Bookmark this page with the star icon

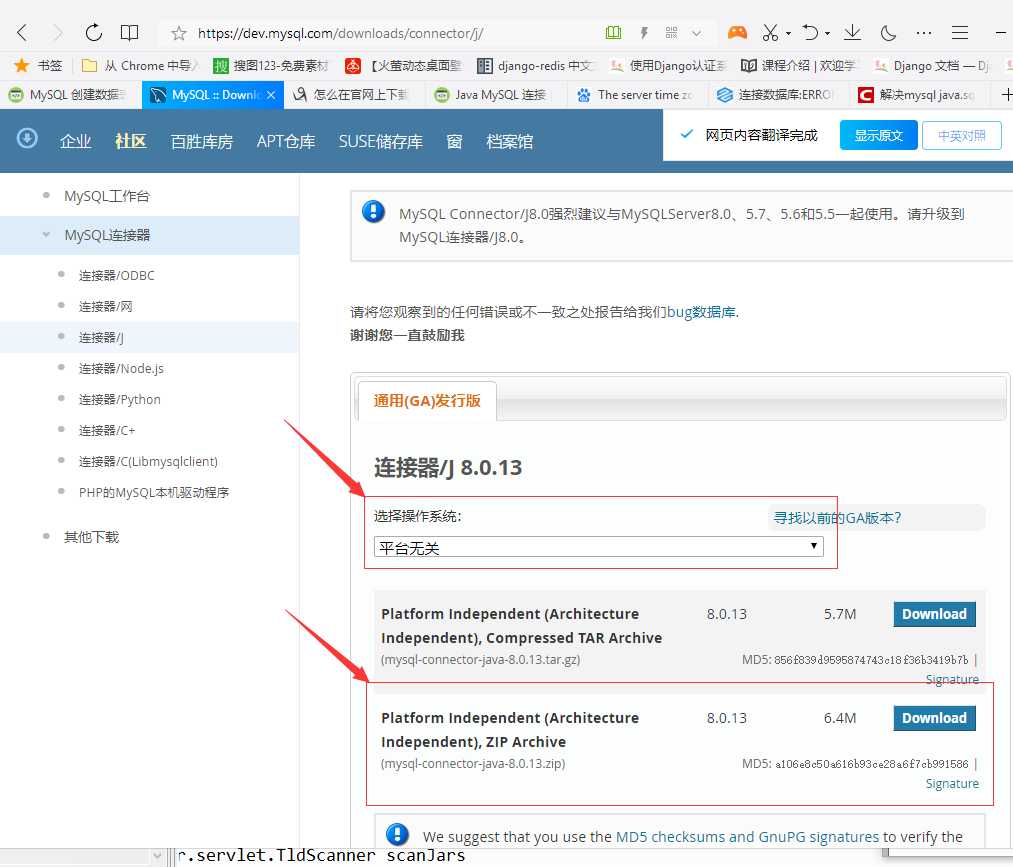click(x=179, y=33)
